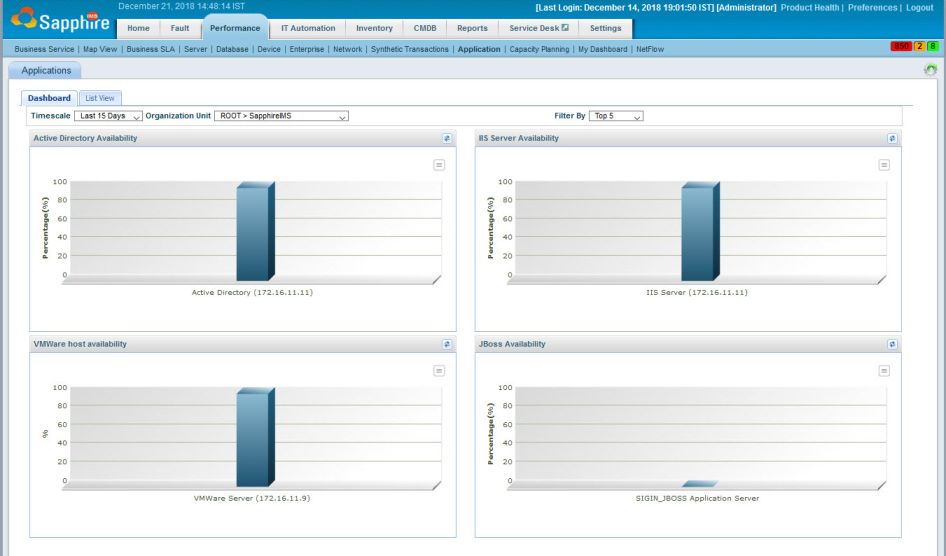Click the Logout link
Screen dimensions: 946x556
[x=919, y=8]
